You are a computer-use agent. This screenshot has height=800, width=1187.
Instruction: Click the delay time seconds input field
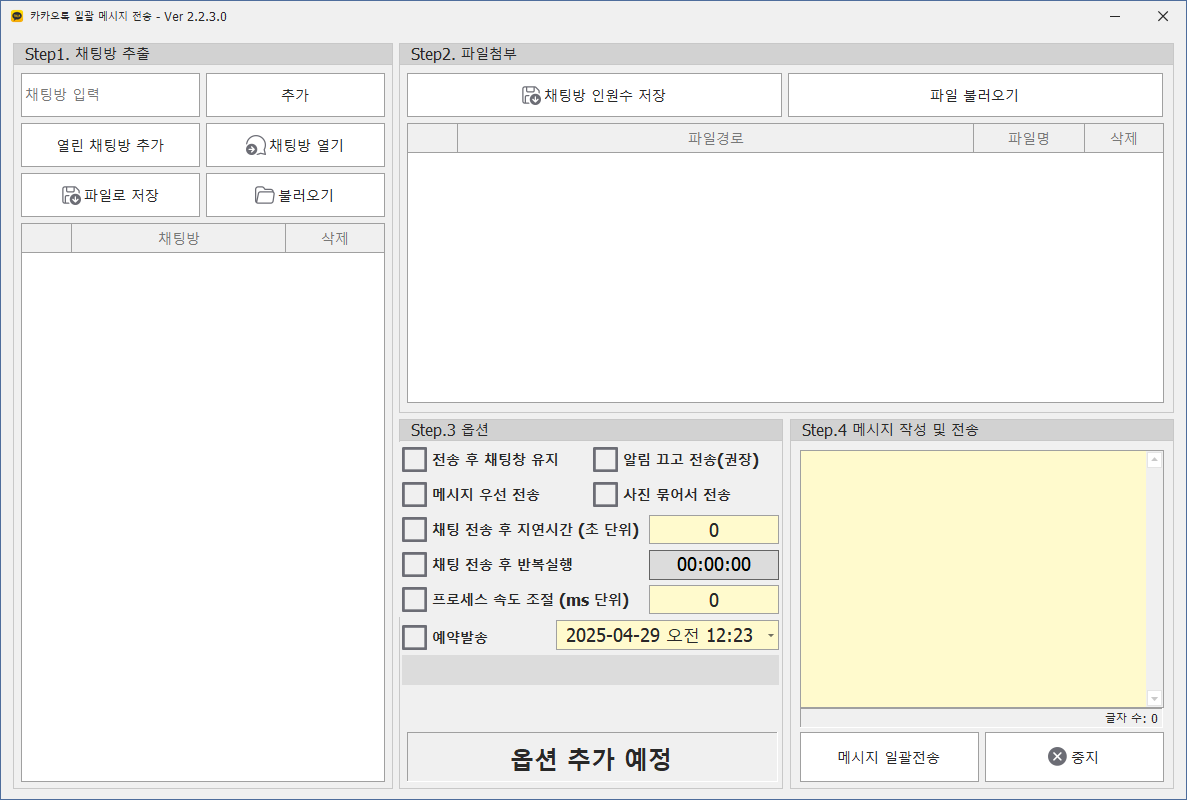714,530
